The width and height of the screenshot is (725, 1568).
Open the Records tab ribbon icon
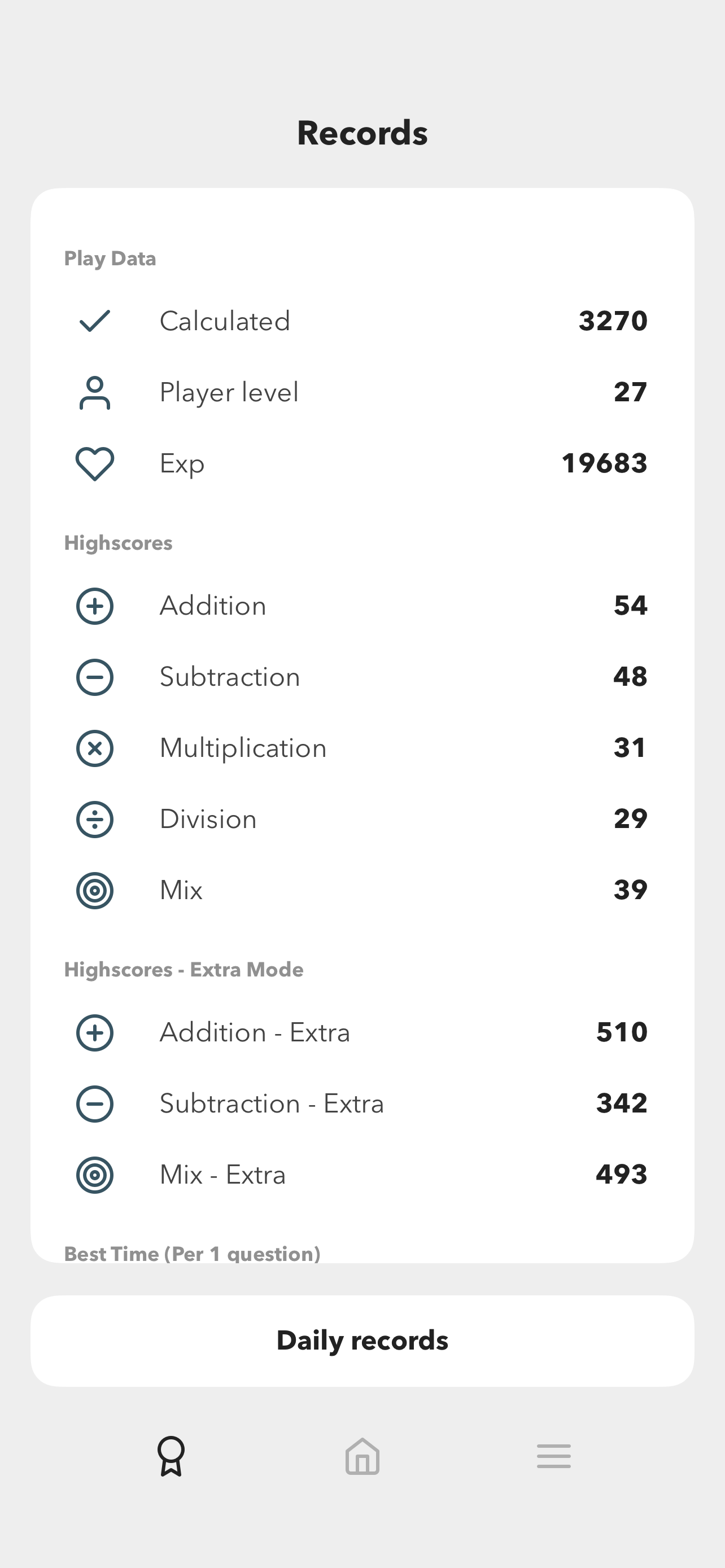pos(171,1456)
